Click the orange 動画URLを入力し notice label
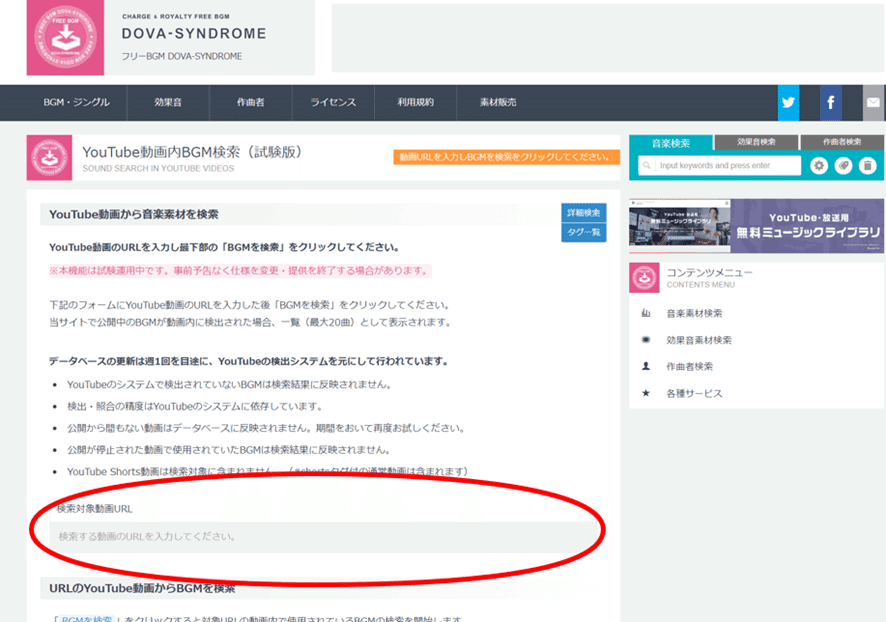This screenshot has height=622, width=886. pyautogui.click(x=506, y=156)
